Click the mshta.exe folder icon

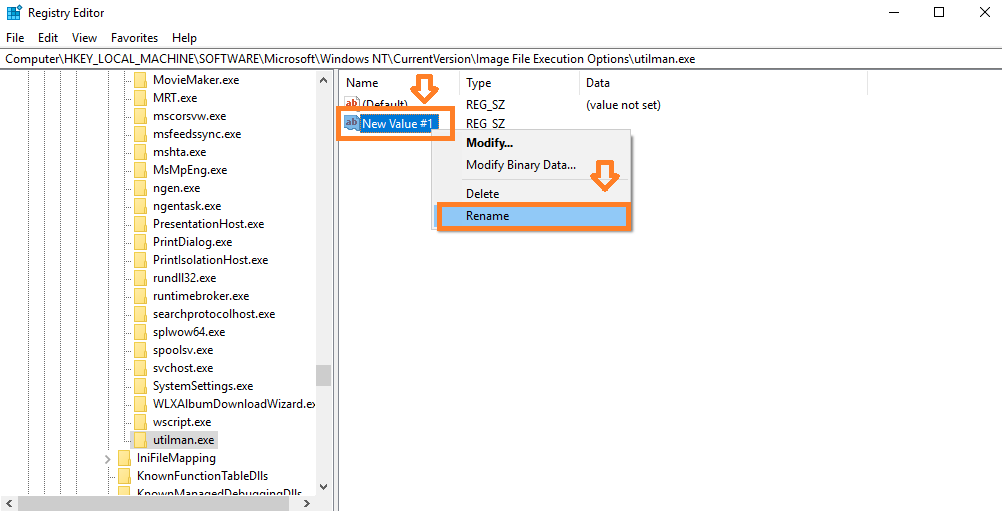[140, 152]
